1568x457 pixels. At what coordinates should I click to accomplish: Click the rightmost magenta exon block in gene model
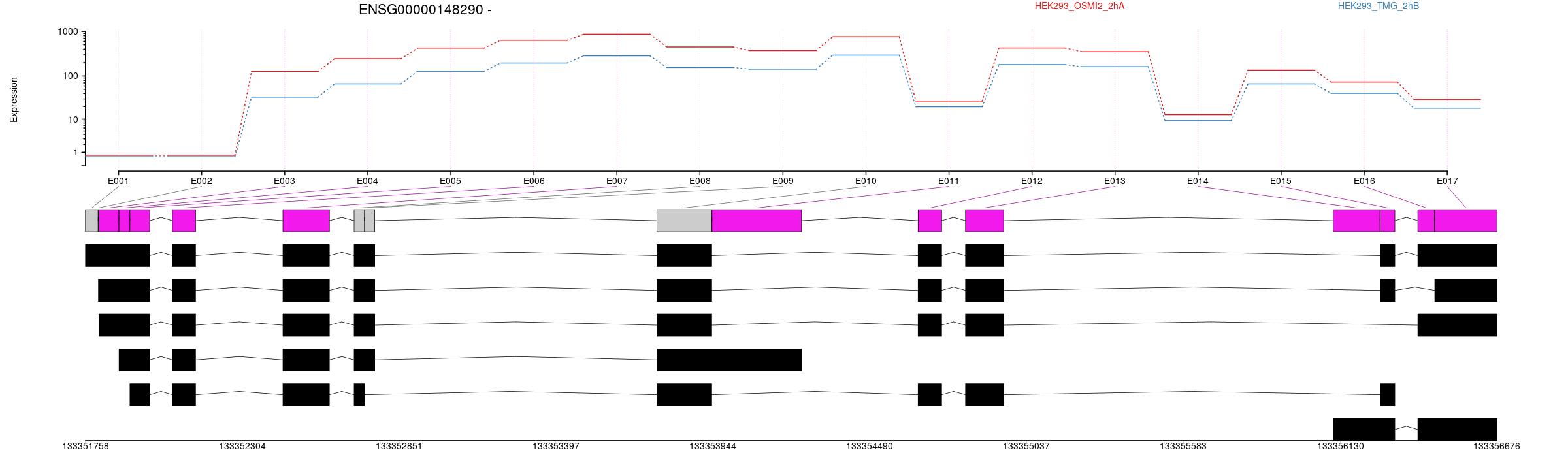click(1465, 221)
